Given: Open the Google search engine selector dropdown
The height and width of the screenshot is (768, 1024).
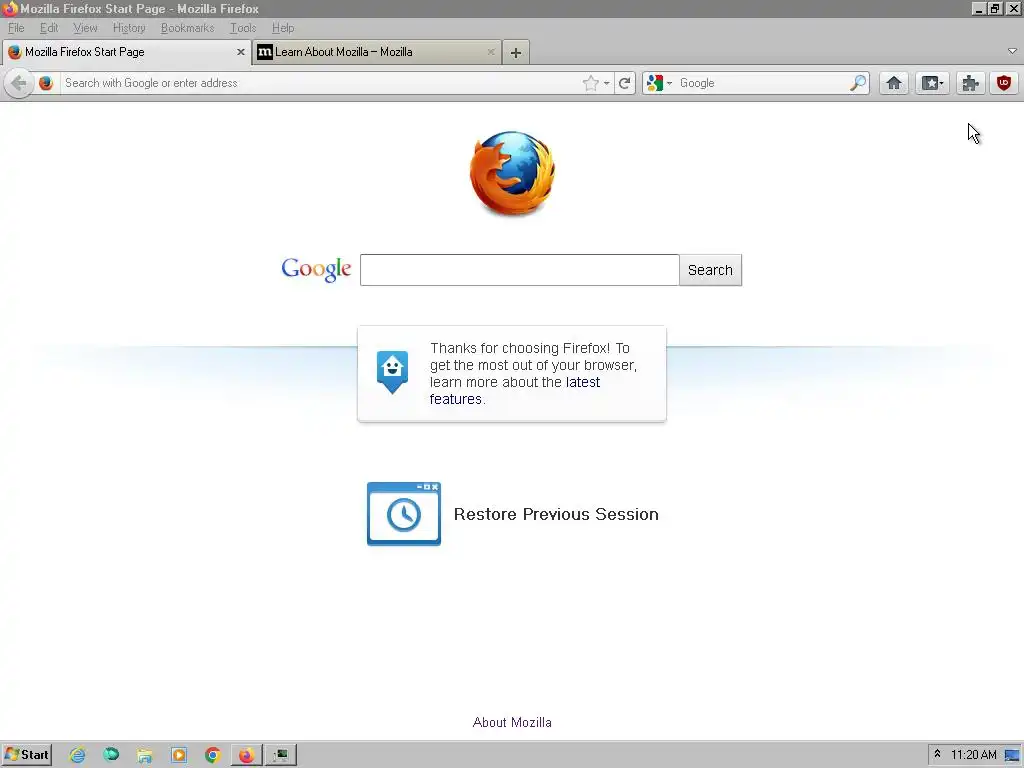Looking at the screenshot, I should click(x=659, y=84).
